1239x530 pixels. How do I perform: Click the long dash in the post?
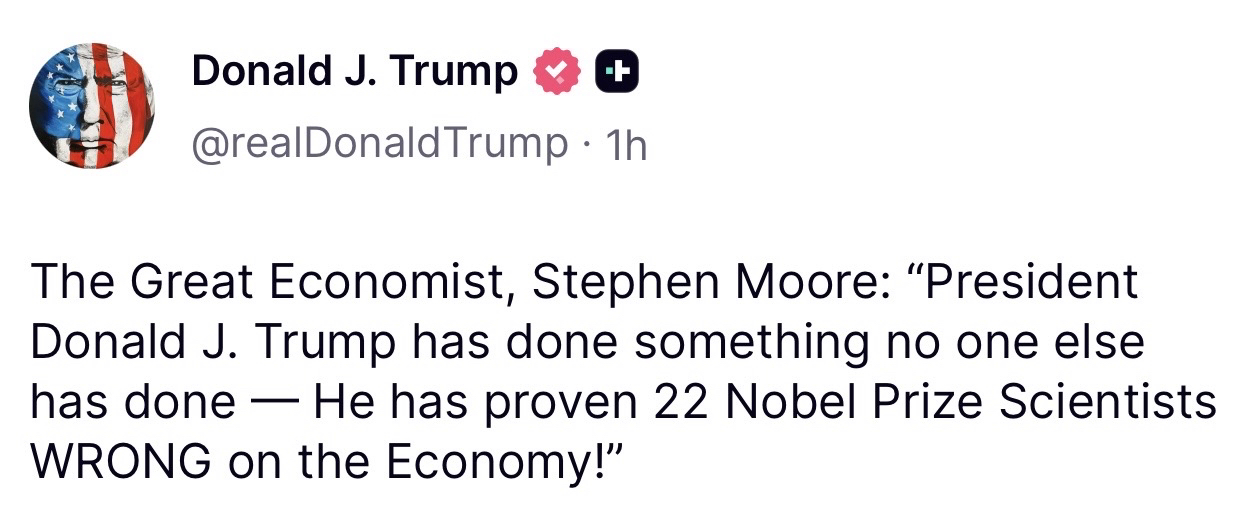click(273, 401)
